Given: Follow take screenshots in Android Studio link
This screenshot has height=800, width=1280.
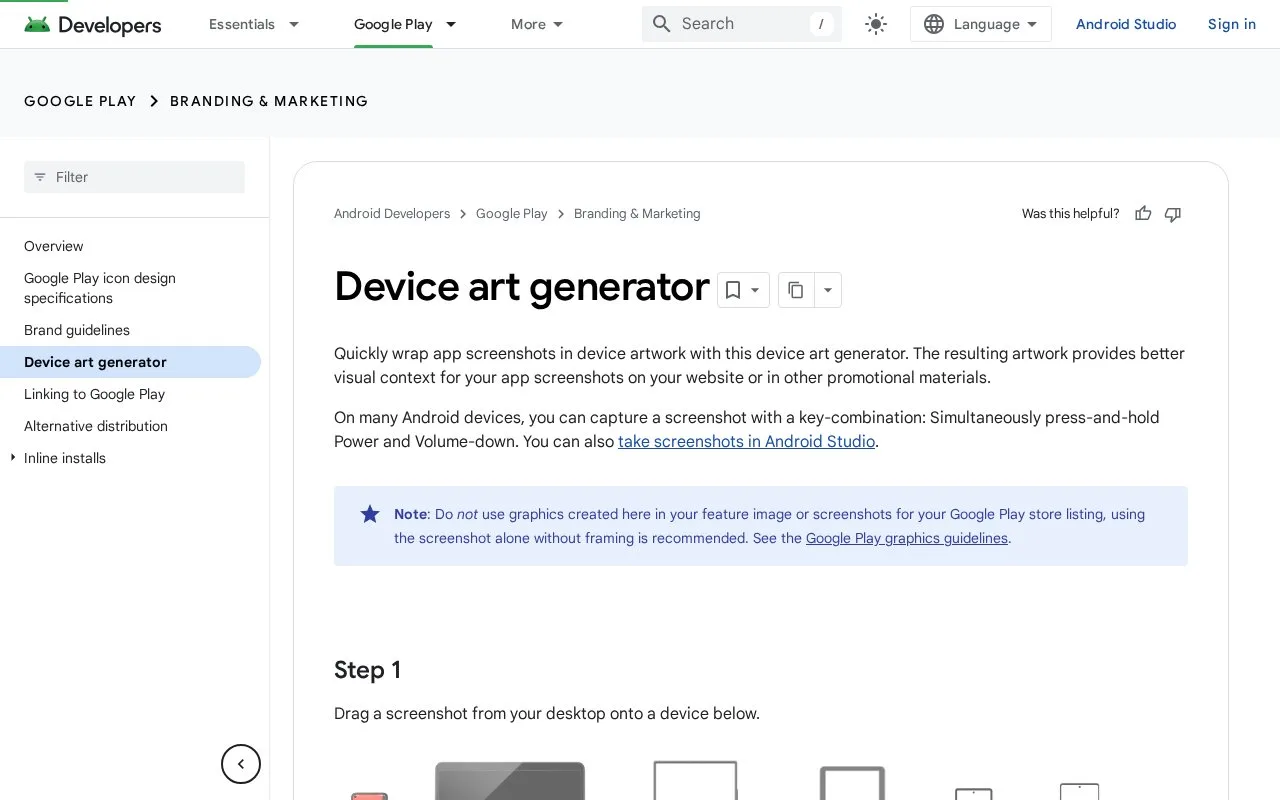Looking at the screenshot, I should pos(746,441).
